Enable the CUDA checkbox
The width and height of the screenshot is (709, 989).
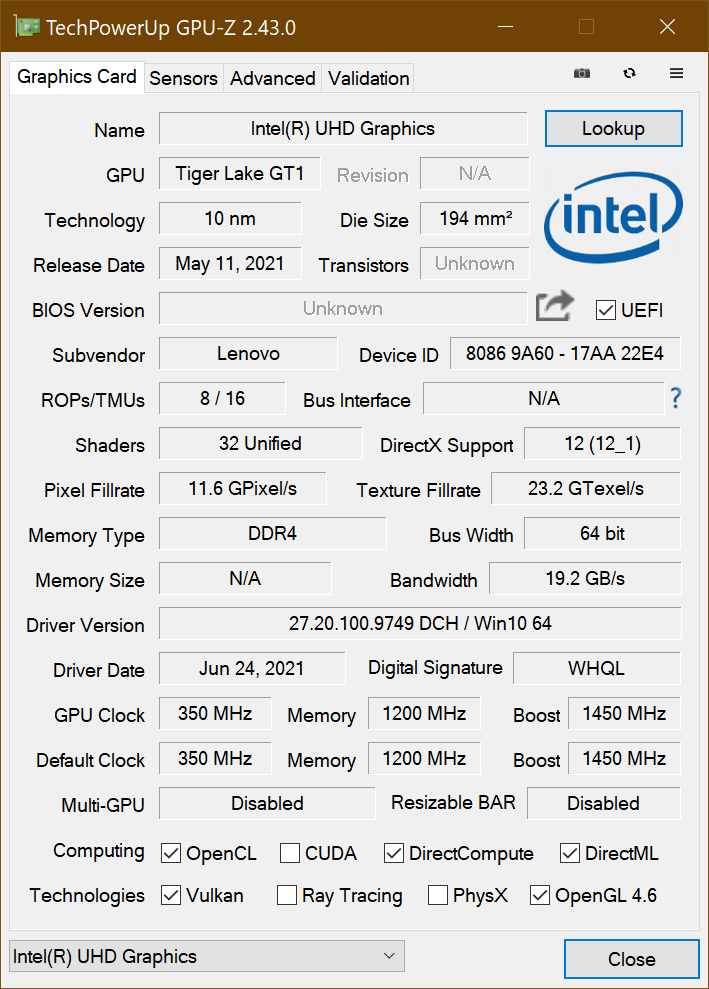click(290, 853)
